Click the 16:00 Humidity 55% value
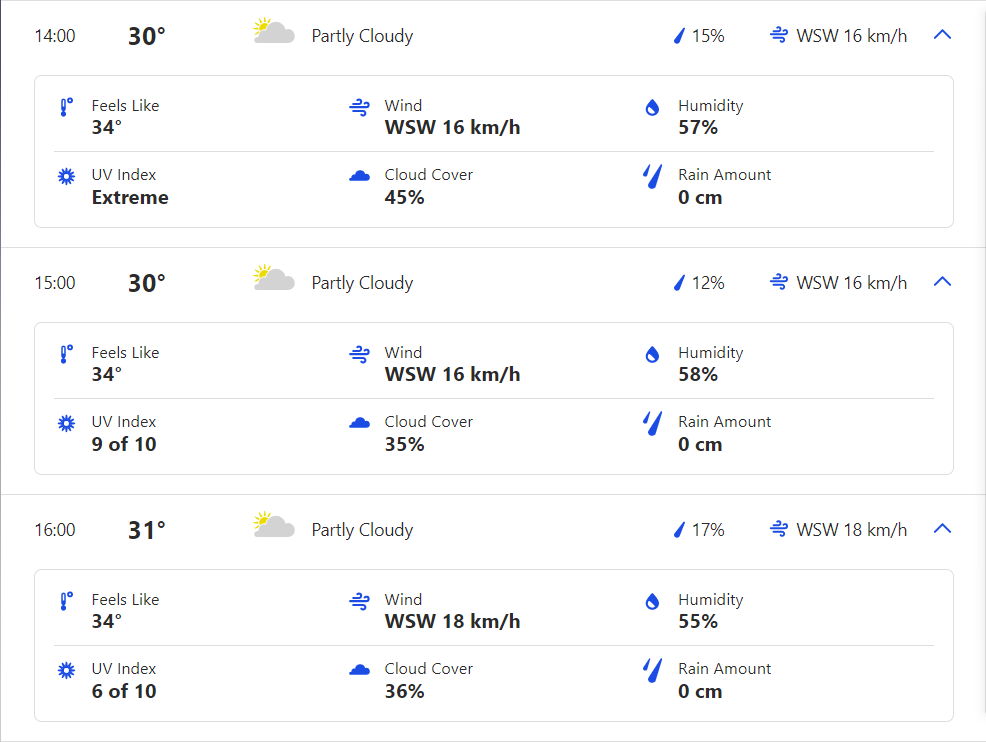 click(x=698, y=621)
